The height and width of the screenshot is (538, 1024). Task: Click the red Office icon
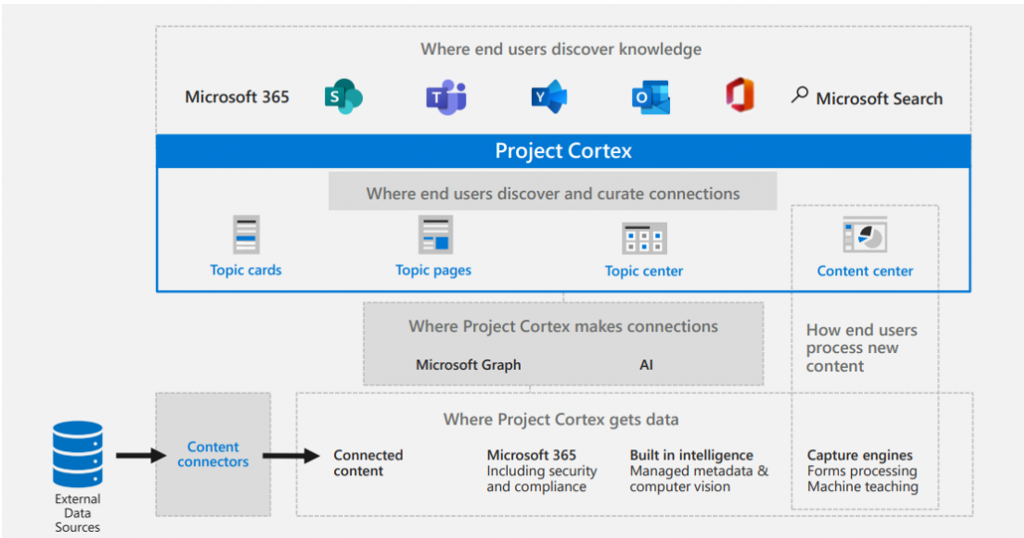(x=741, y=95)
